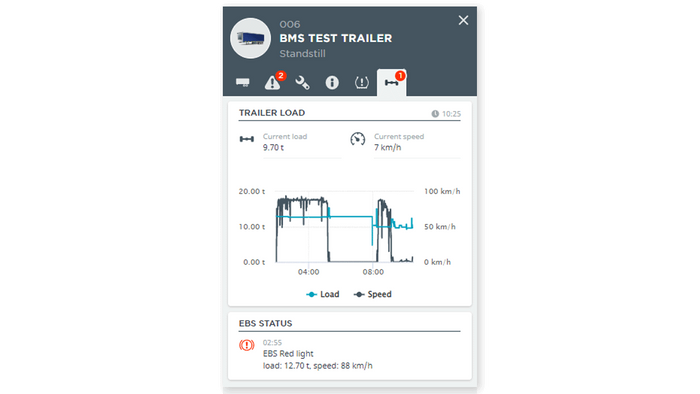The height and width of the screenshot is (394, 700).
Task: Click the BMS TEST TRAILER title
Action: coord(336,38)
